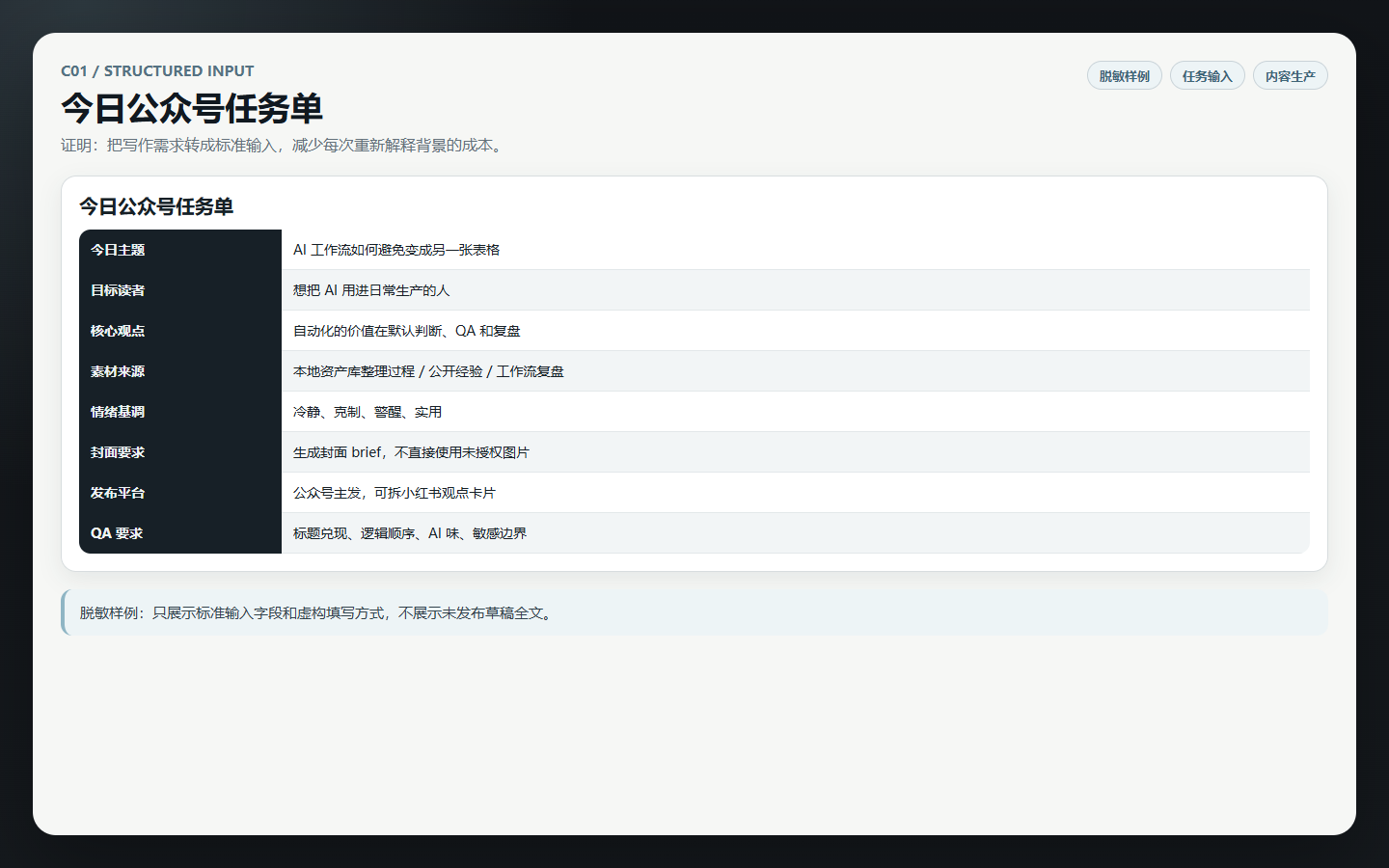This screenshot has width=1389, height=868.
Task: Click the value 冷静、克制、警醒、实用
Action: point(368,412)
